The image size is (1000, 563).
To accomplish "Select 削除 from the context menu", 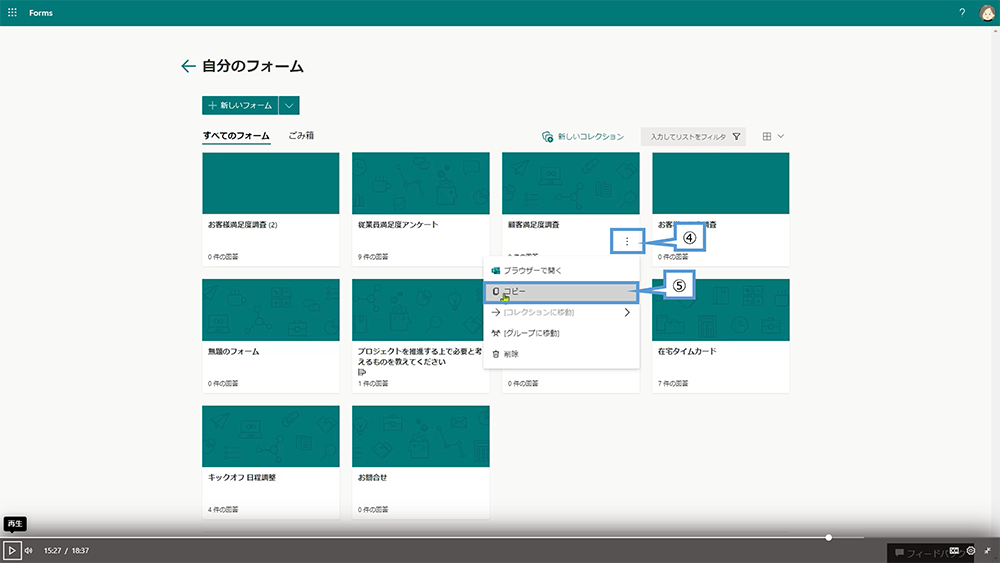I will [x=561, y=354].
